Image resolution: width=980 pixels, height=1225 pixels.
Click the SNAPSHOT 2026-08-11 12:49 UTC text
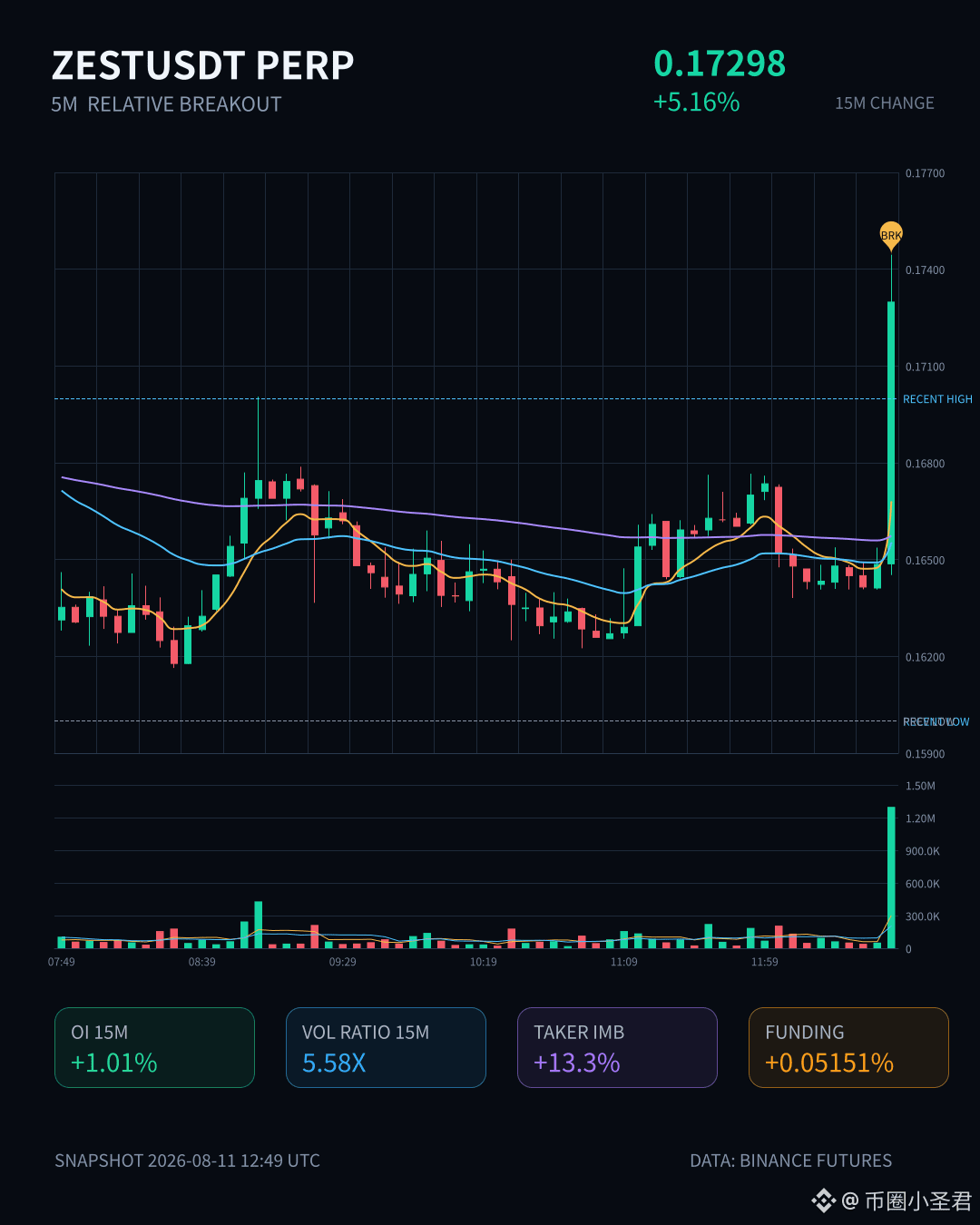[x=187, y=1161]
